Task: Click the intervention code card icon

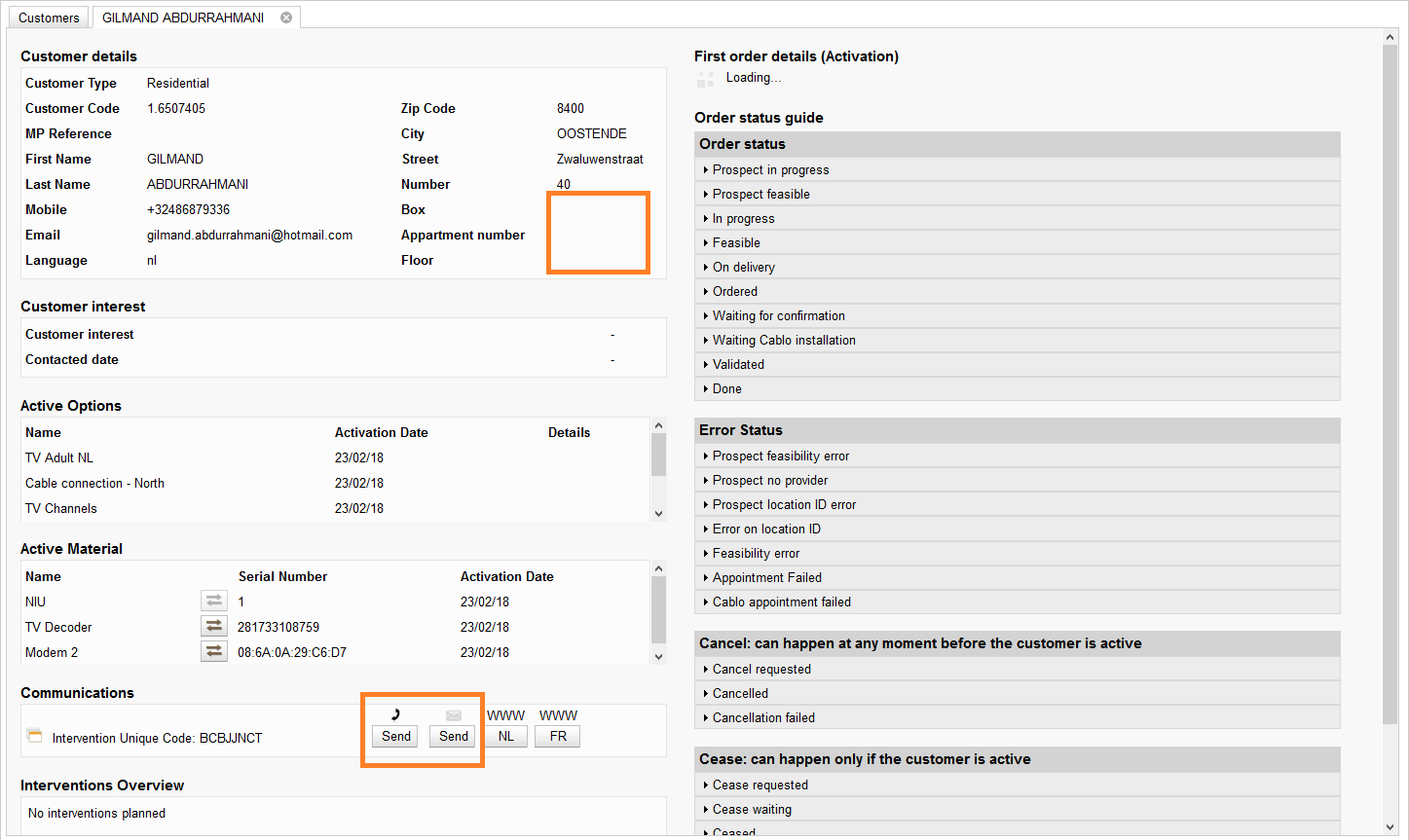Action: pos(35,736)
